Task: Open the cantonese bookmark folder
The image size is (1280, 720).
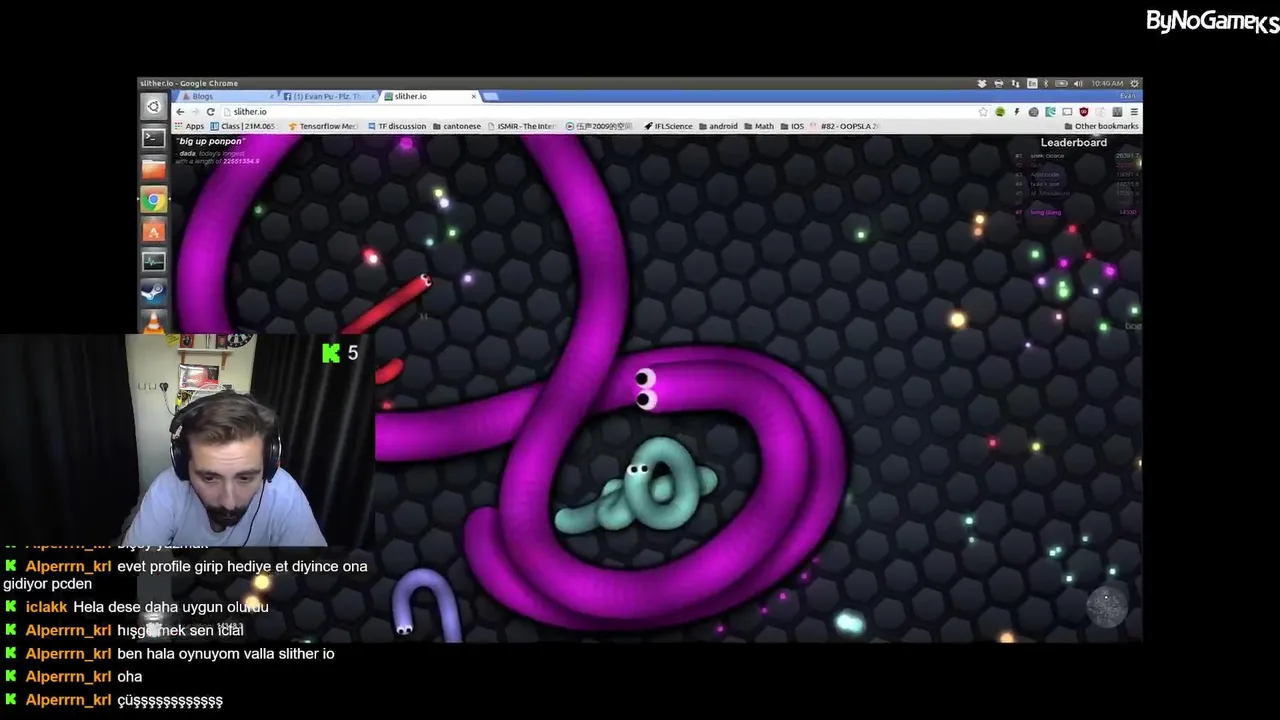Action: point(457,126)
